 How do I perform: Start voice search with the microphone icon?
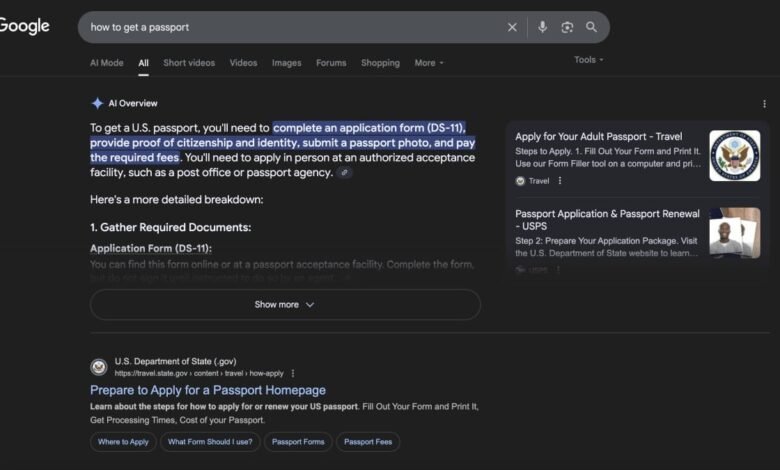tap(542, 27)
